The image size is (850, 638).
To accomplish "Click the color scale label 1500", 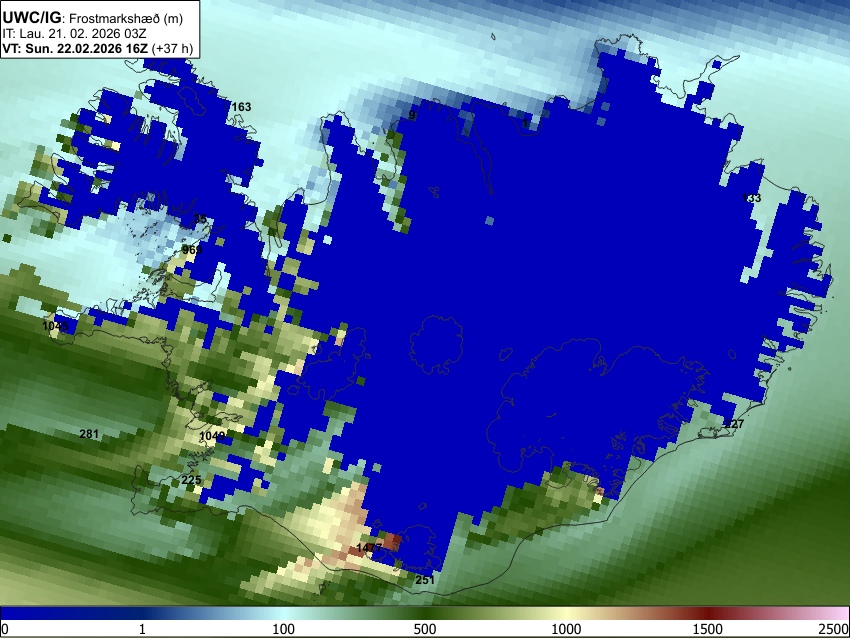I will [x=707, y=629].
